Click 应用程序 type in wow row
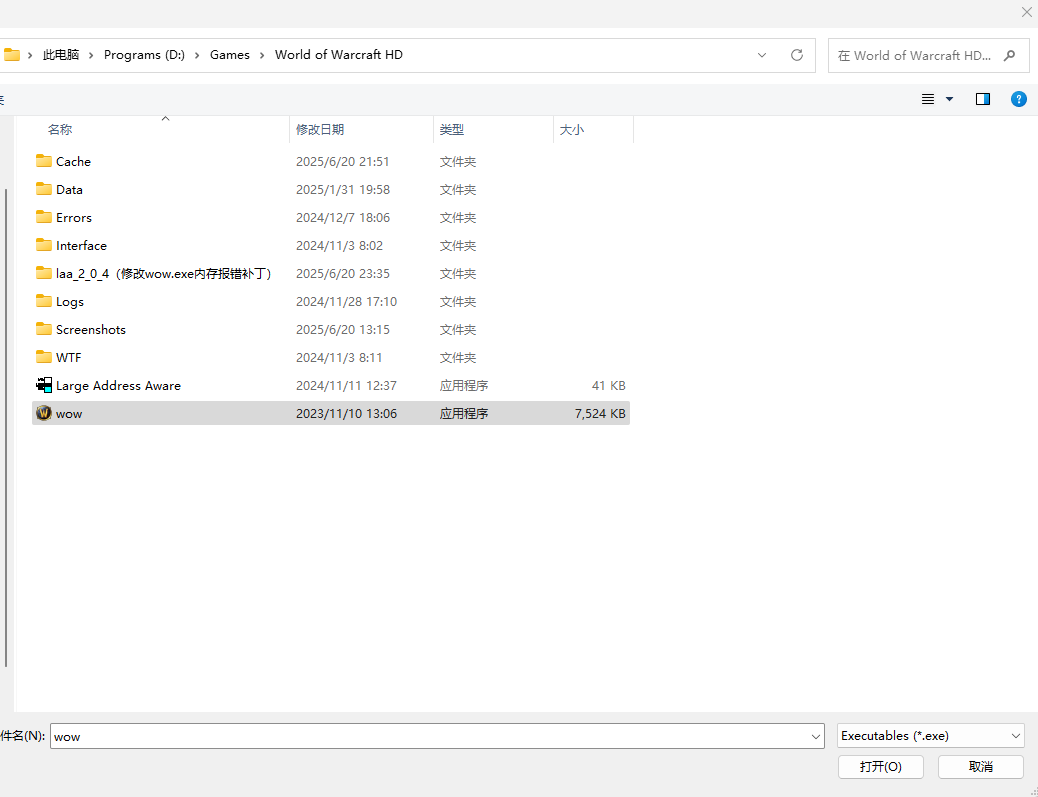1038x797 pixels. [x=463, y=414]
